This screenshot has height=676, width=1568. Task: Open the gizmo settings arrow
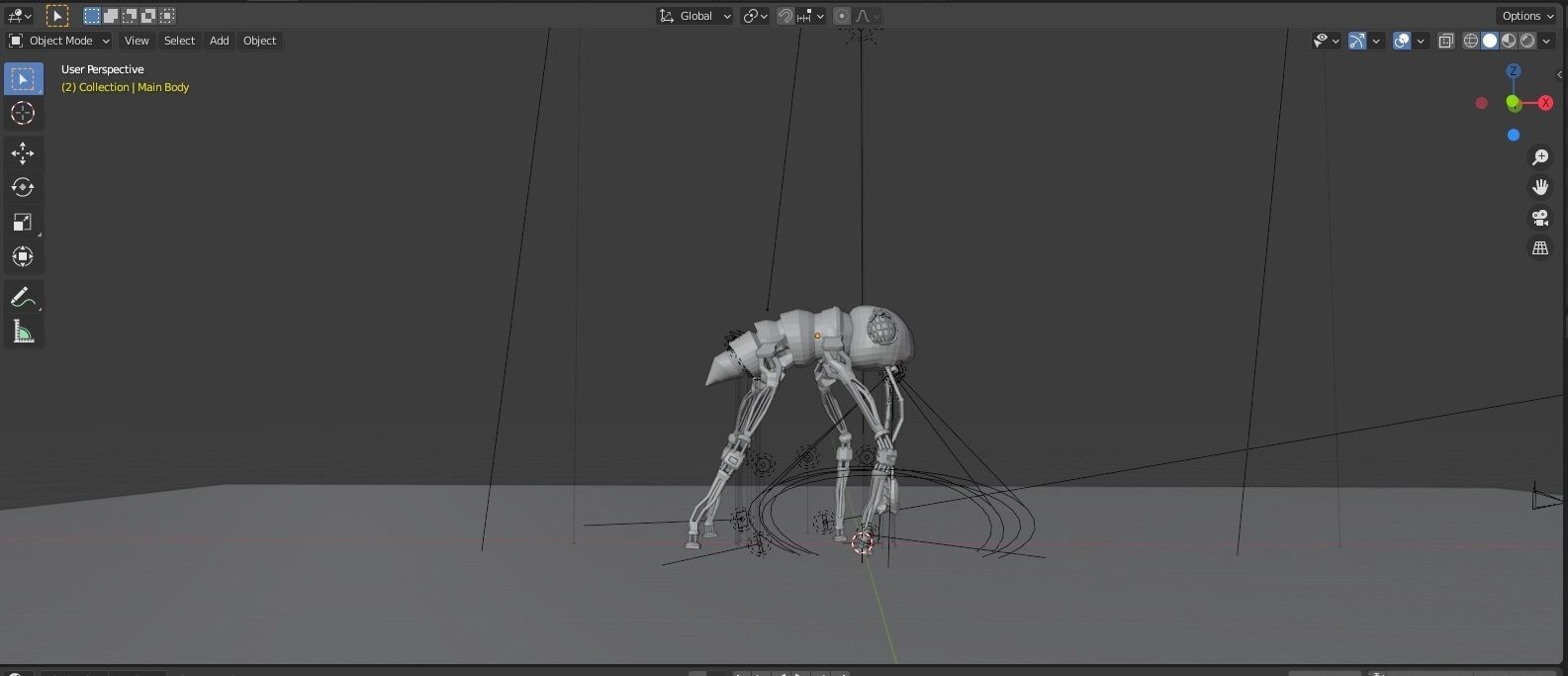tap(1376, 41)
